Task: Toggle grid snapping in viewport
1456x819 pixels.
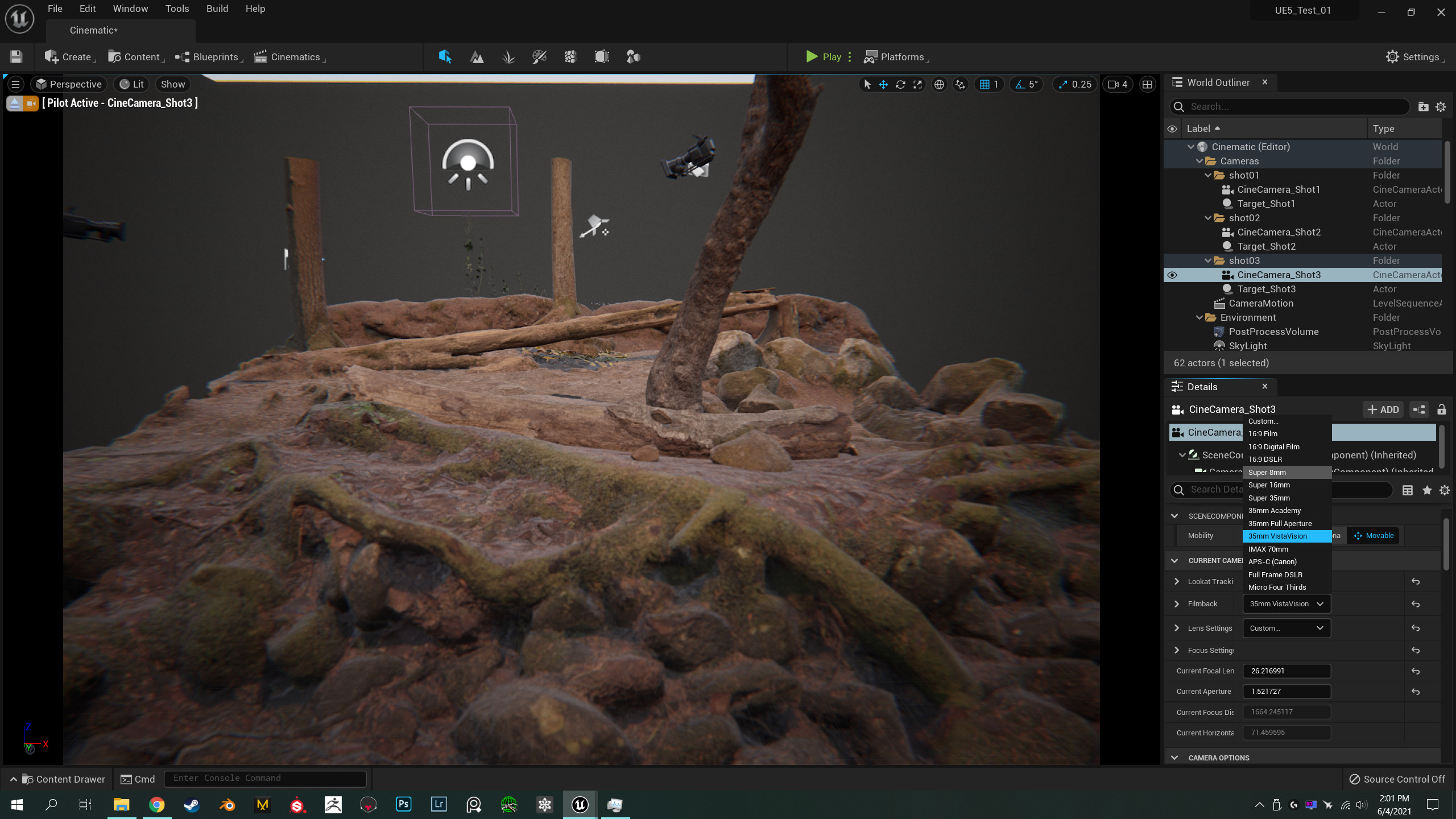Action: [985, 84]
